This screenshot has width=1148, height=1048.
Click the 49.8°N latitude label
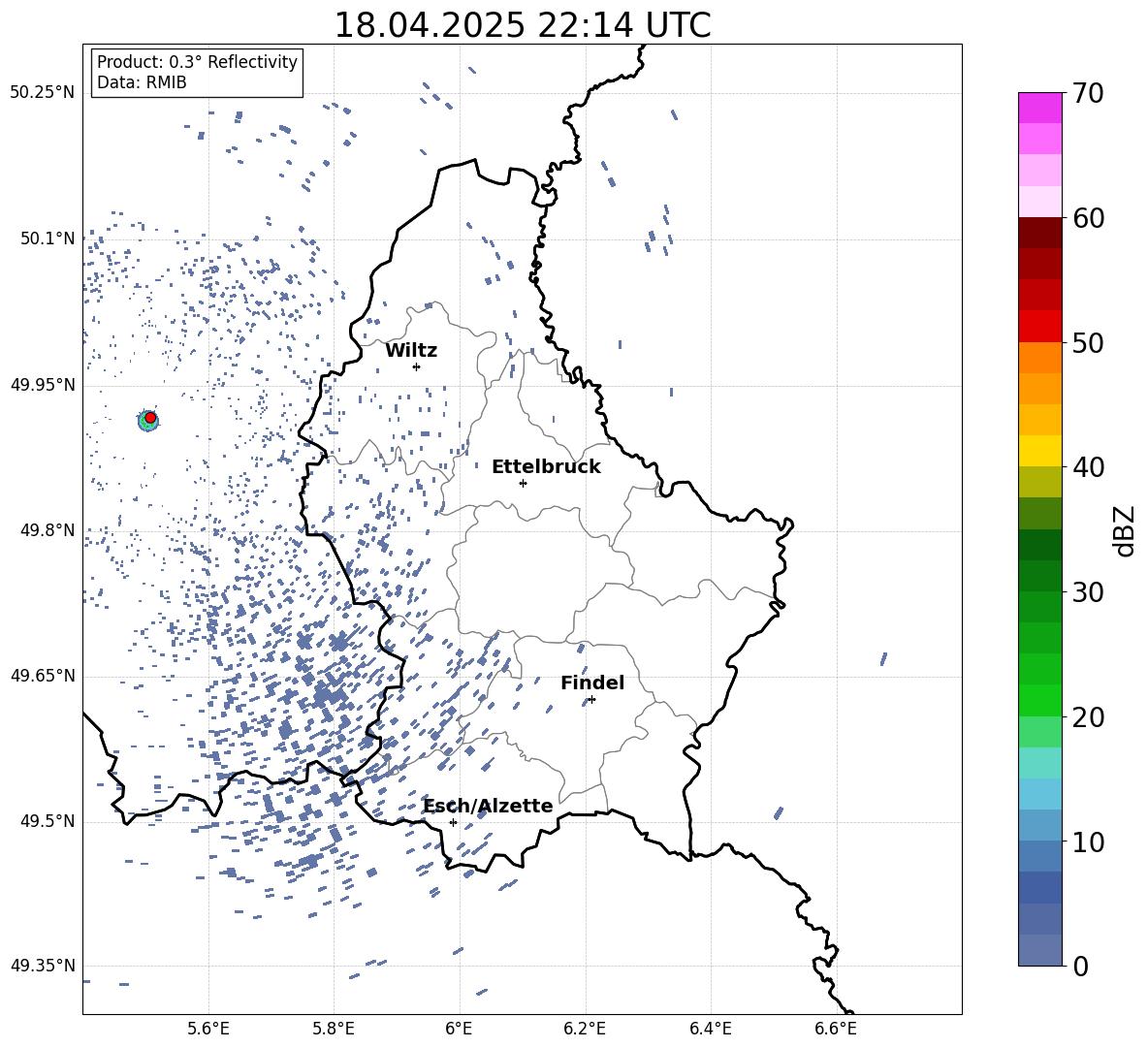pyautogui.click(x=48, y=530)
